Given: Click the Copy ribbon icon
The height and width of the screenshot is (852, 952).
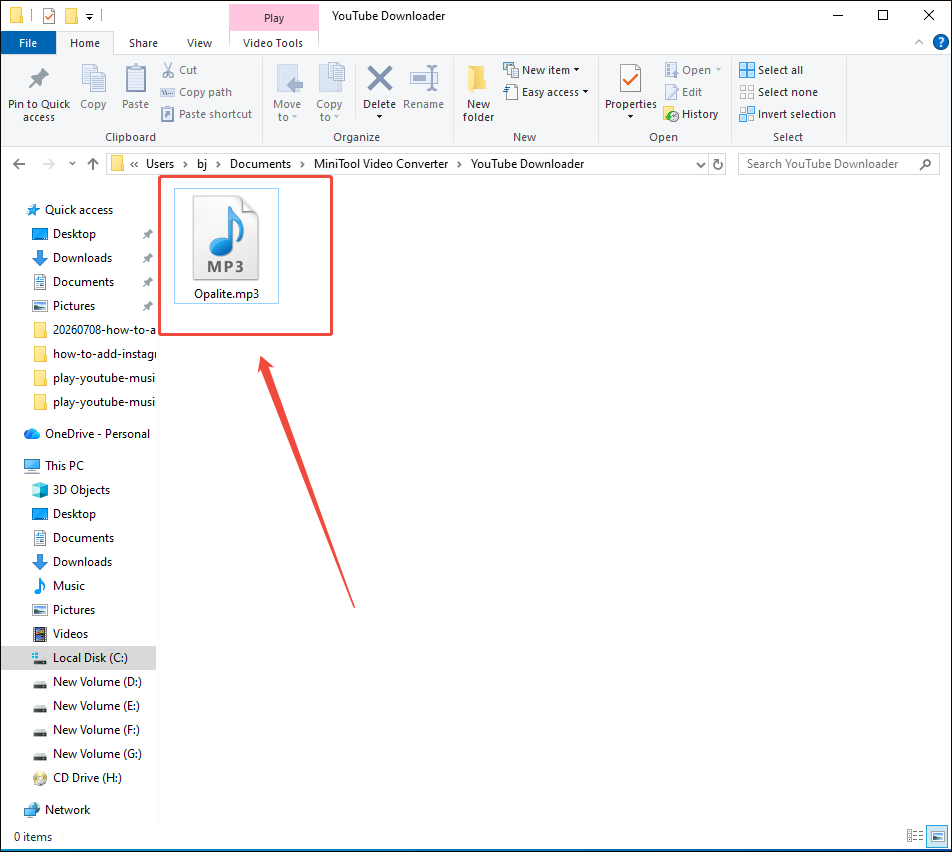Looking at the screenshot, I should coord(93,79).
